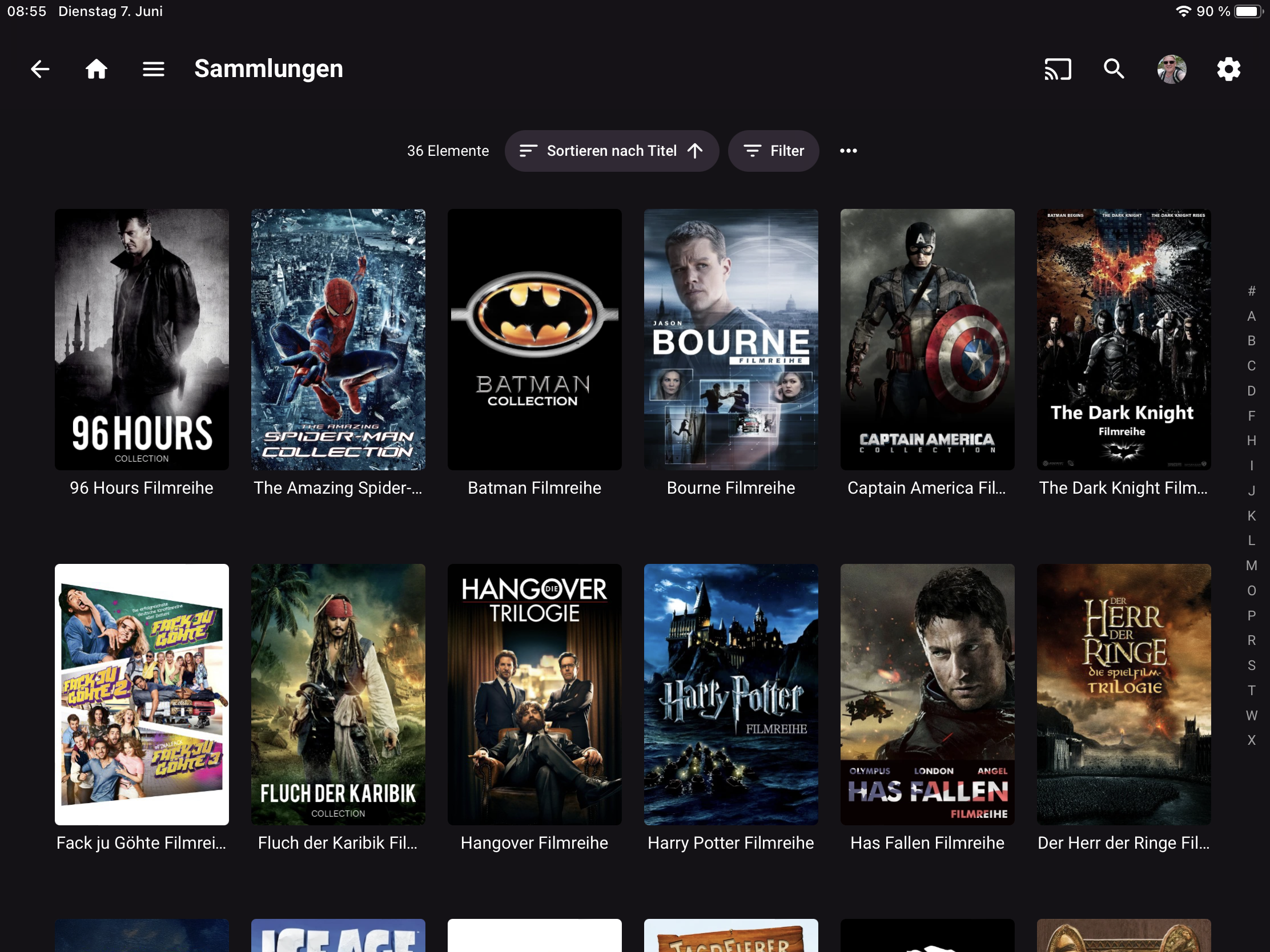Jump to letter K in alphabet index
1270x952 pixels.
click(1252, 516)
